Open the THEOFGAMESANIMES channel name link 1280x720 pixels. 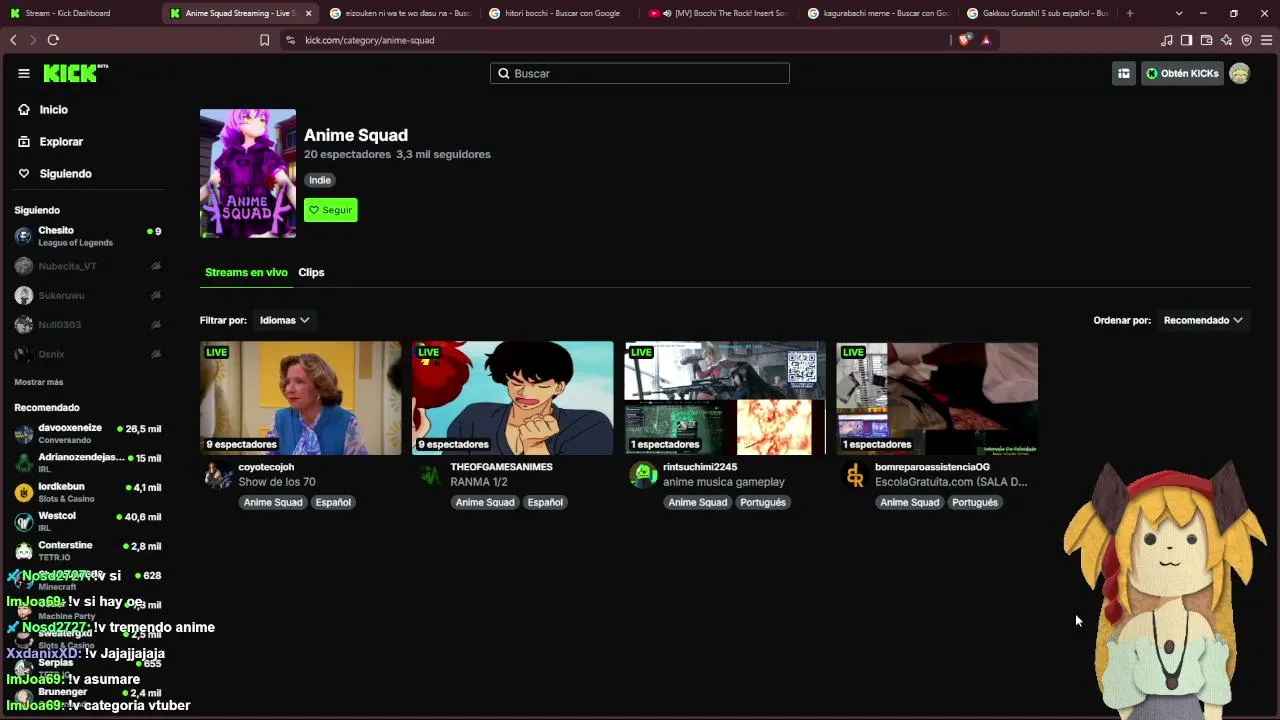point(501,467)
